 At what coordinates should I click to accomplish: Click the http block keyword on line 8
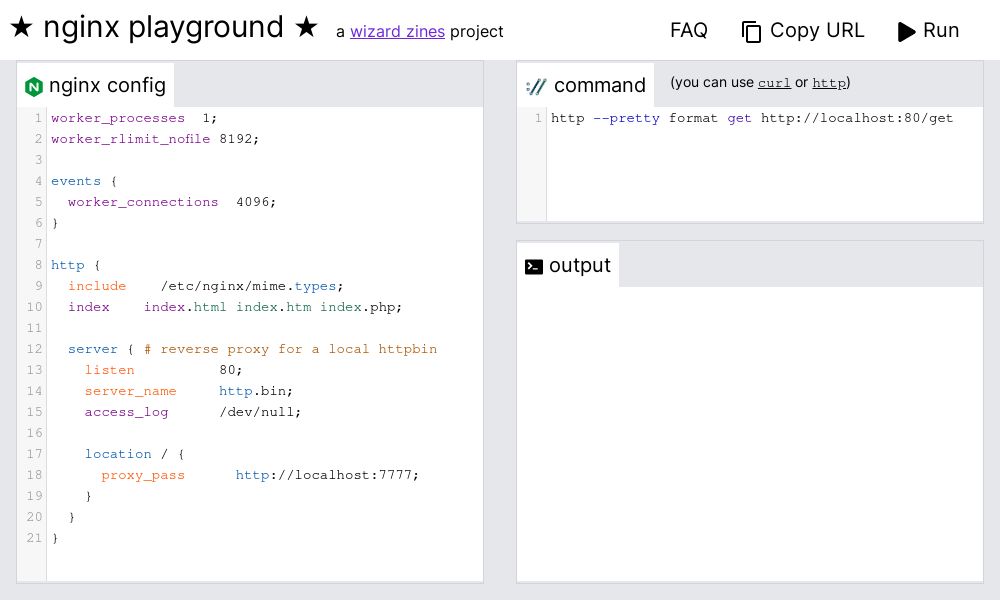[68, 265]
